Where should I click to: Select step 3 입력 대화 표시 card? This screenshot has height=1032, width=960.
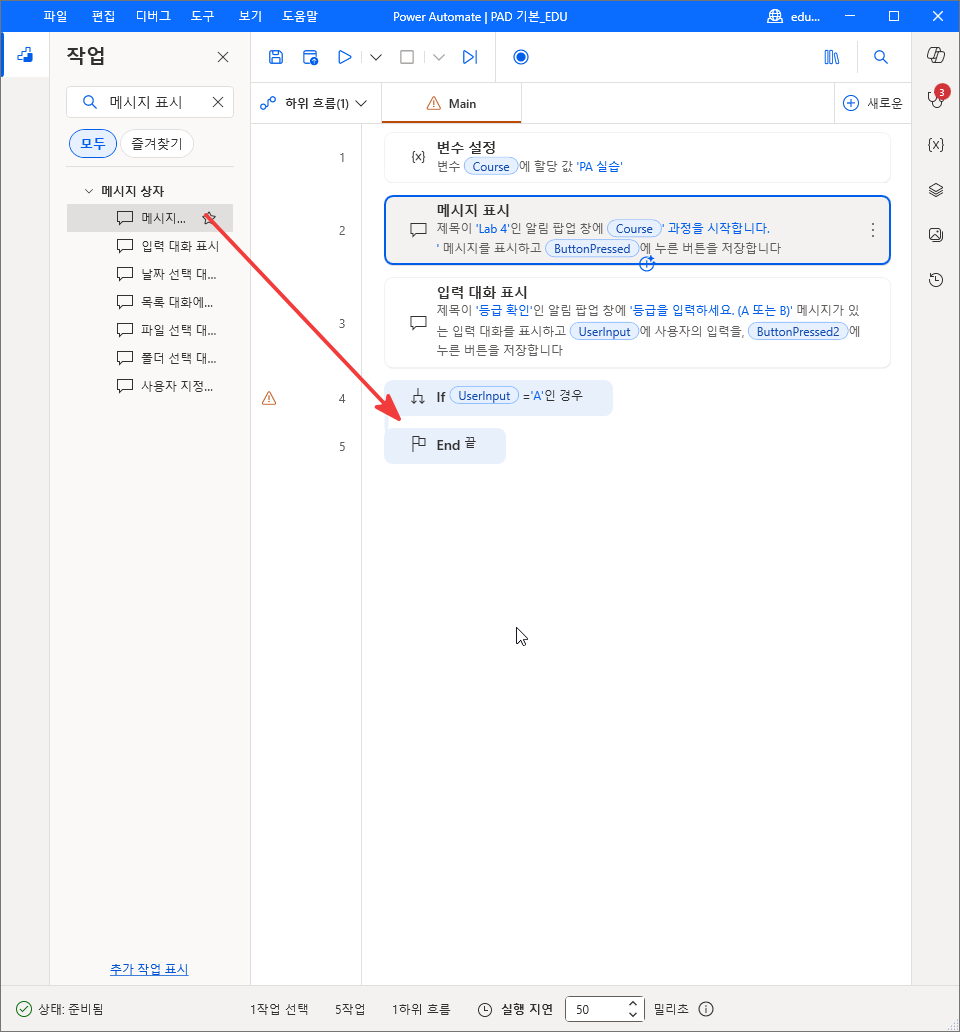click(x=637, y=322)
